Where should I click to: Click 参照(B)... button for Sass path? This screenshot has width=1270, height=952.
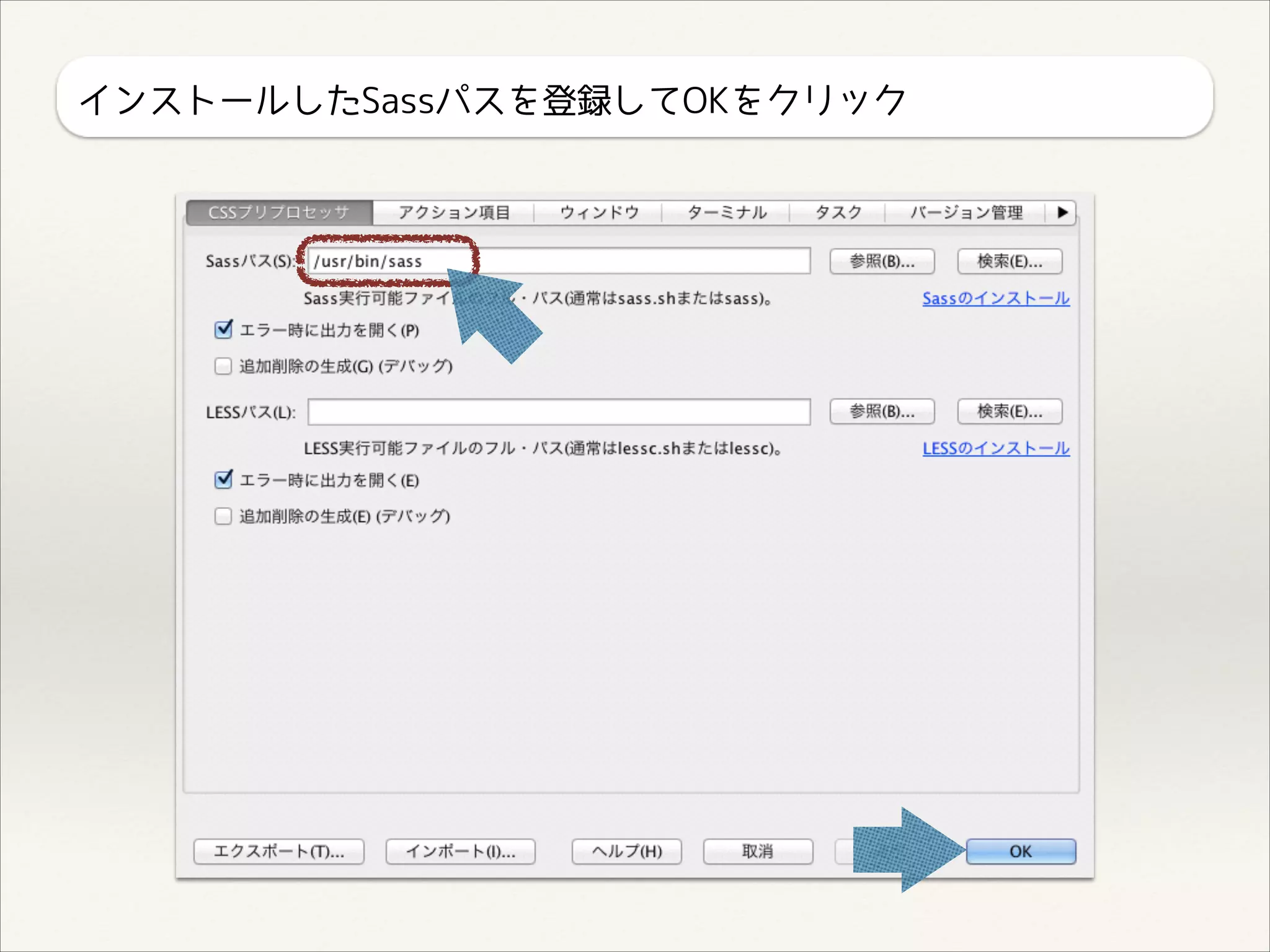coord(882,262)
